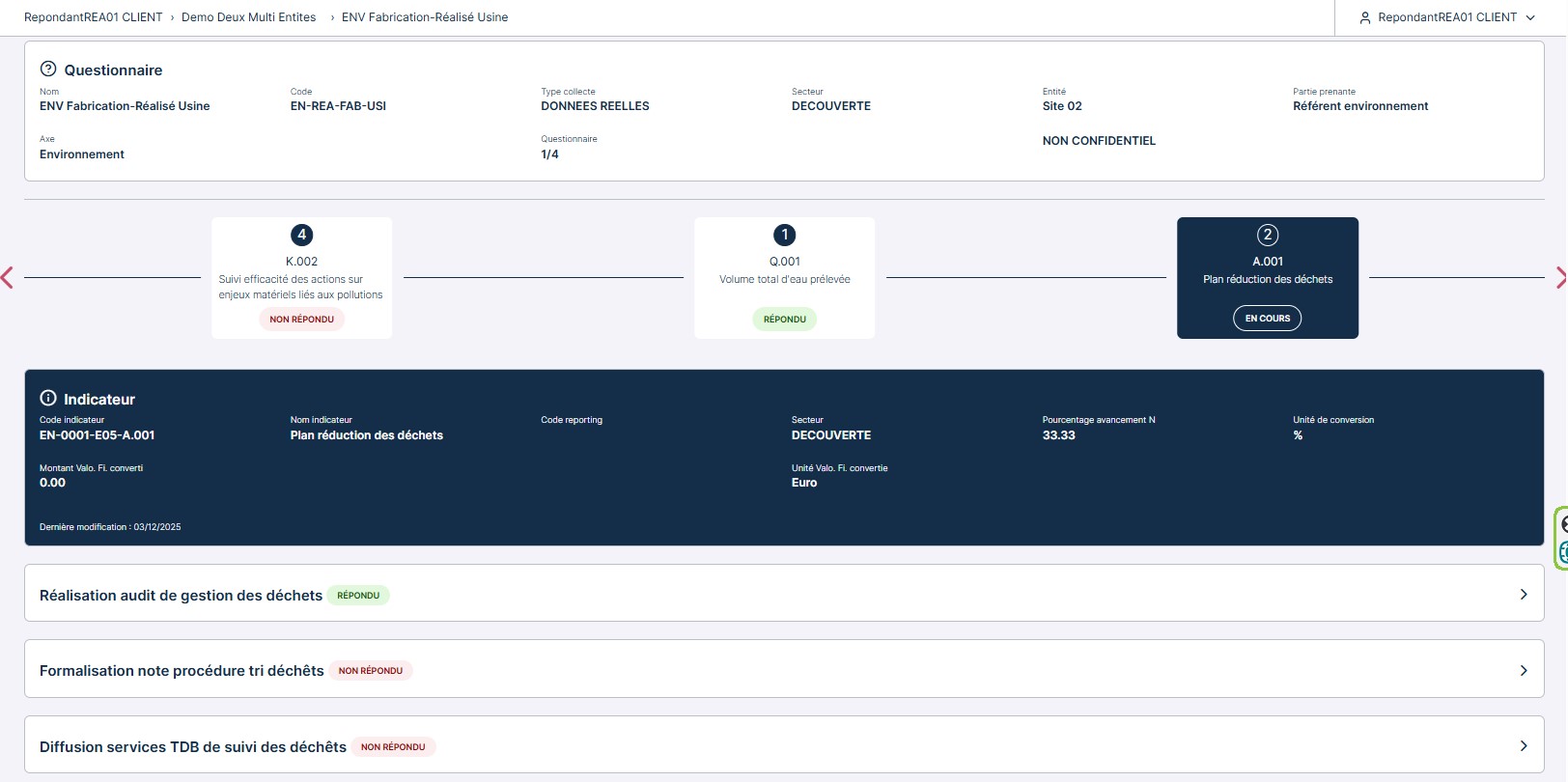Screen dimensions: 1568x782
Task: Click NON RÉPONDU badge beside Diffusion services
Action: click(x=393, y=747)
